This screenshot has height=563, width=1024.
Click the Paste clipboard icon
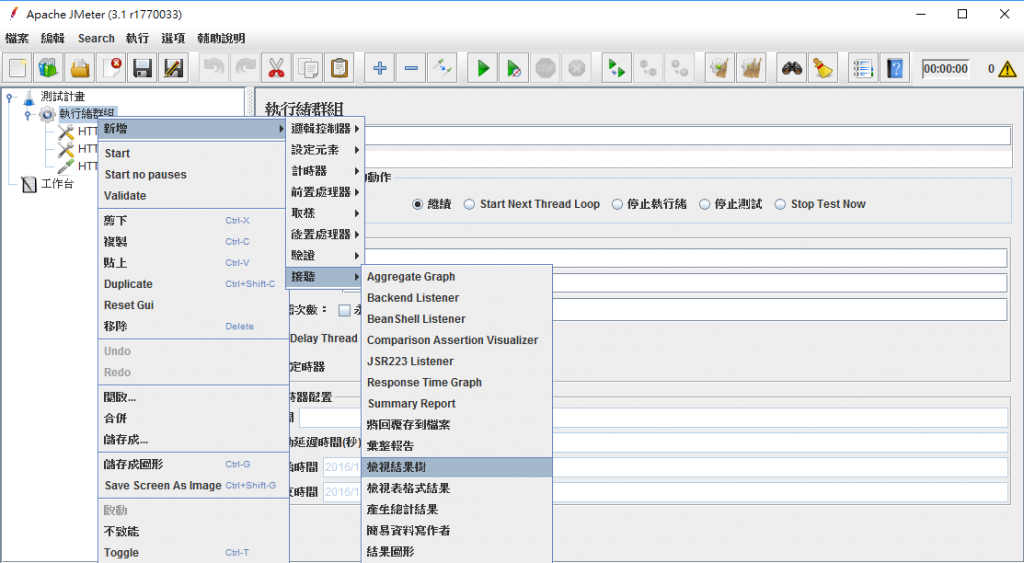339,68
